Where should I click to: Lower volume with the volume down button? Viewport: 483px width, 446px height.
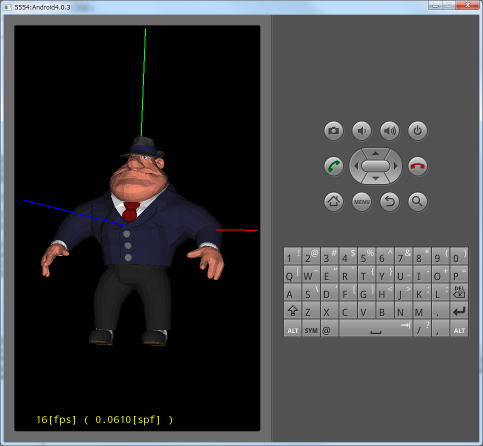coord(361,130)
